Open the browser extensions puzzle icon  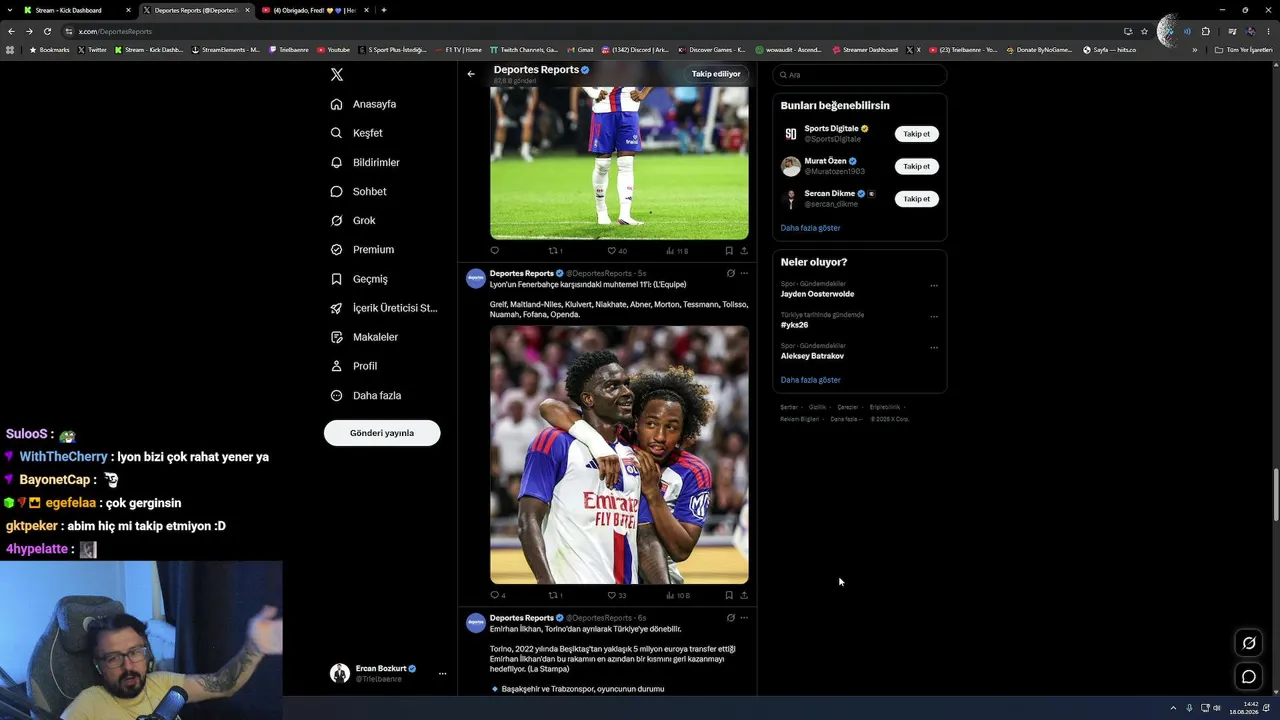(x=1205, y=31)
